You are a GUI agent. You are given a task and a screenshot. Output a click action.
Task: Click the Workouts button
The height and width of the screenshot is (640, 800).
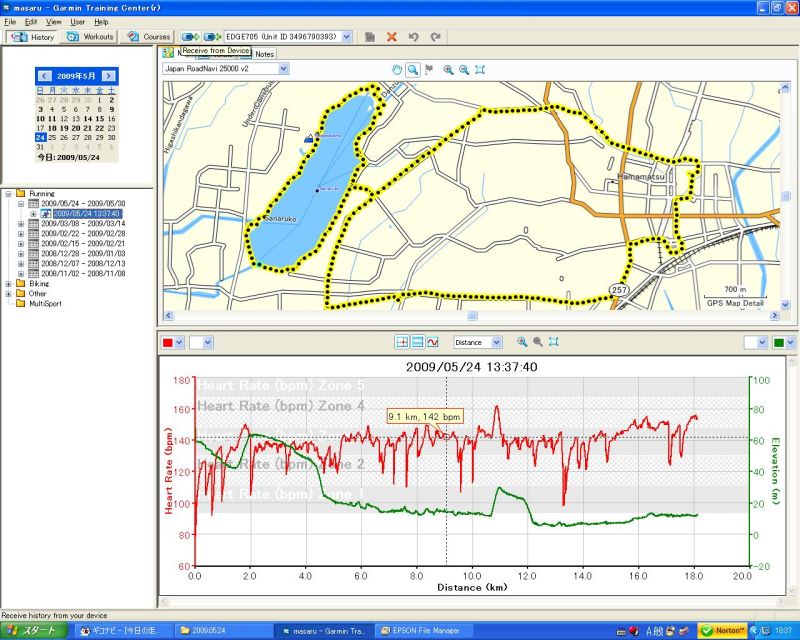coord(89,37)
